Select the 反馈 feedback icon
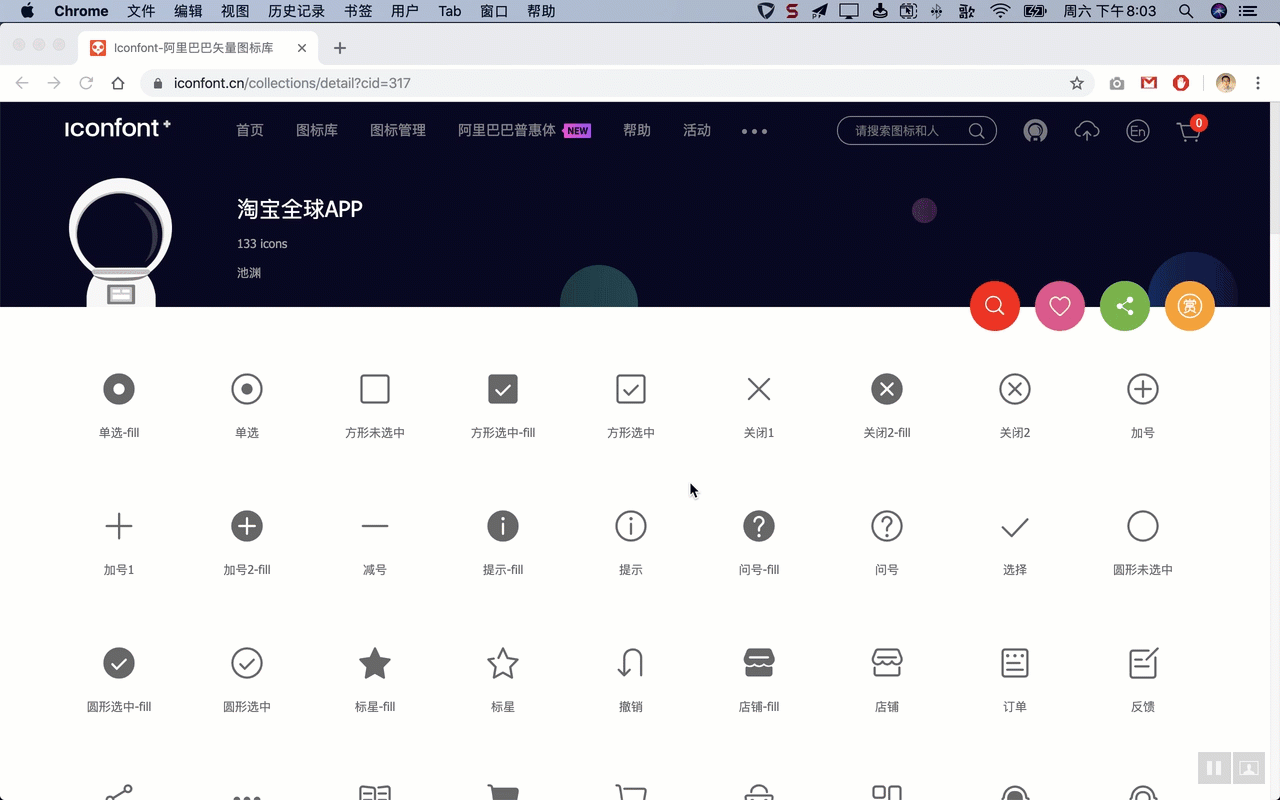Image resolution: width=1280 pixels, height=800 pixels. 1143,663
